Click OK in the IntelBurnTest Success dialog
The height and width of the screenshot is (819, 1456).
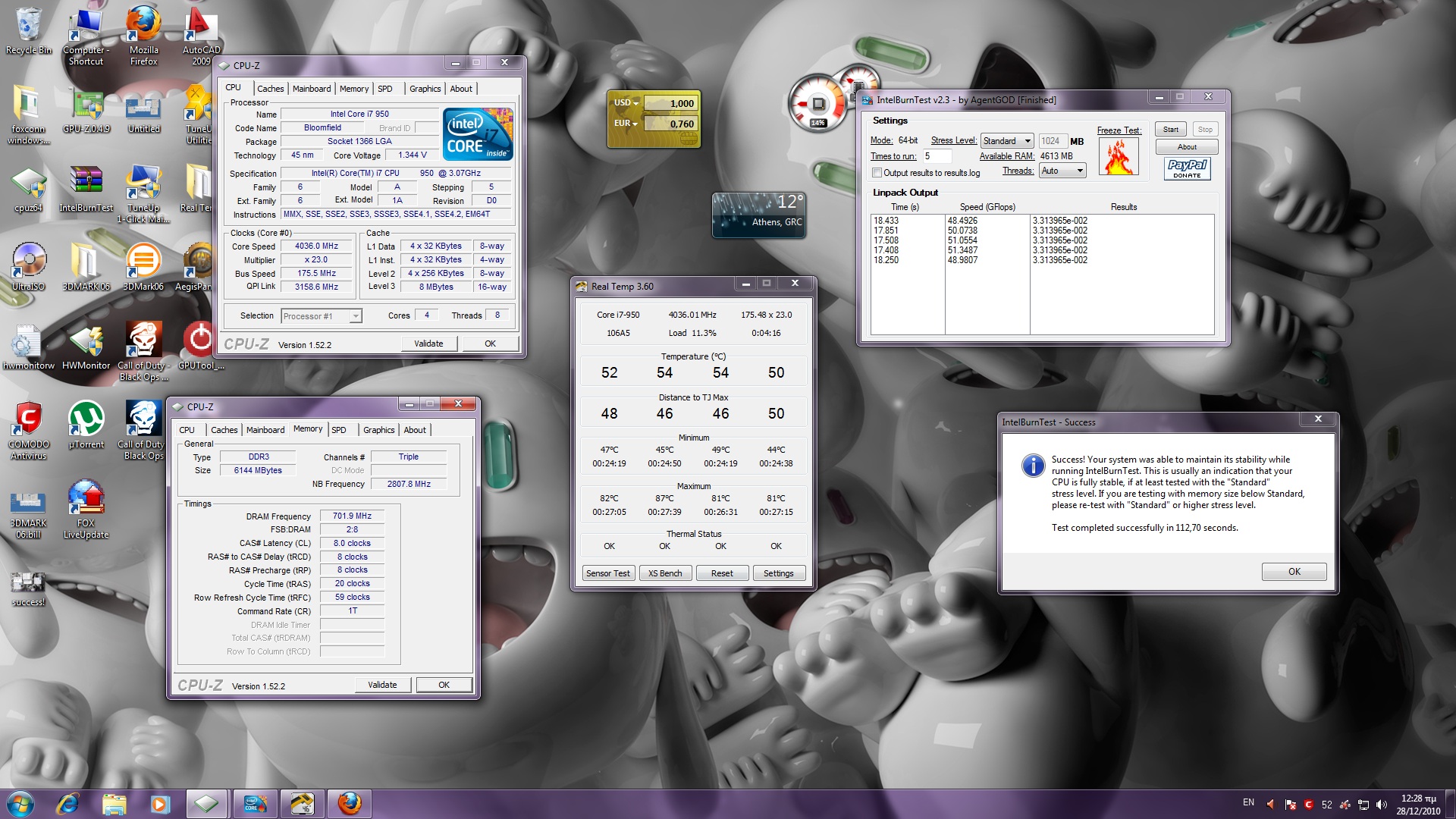1294,572
